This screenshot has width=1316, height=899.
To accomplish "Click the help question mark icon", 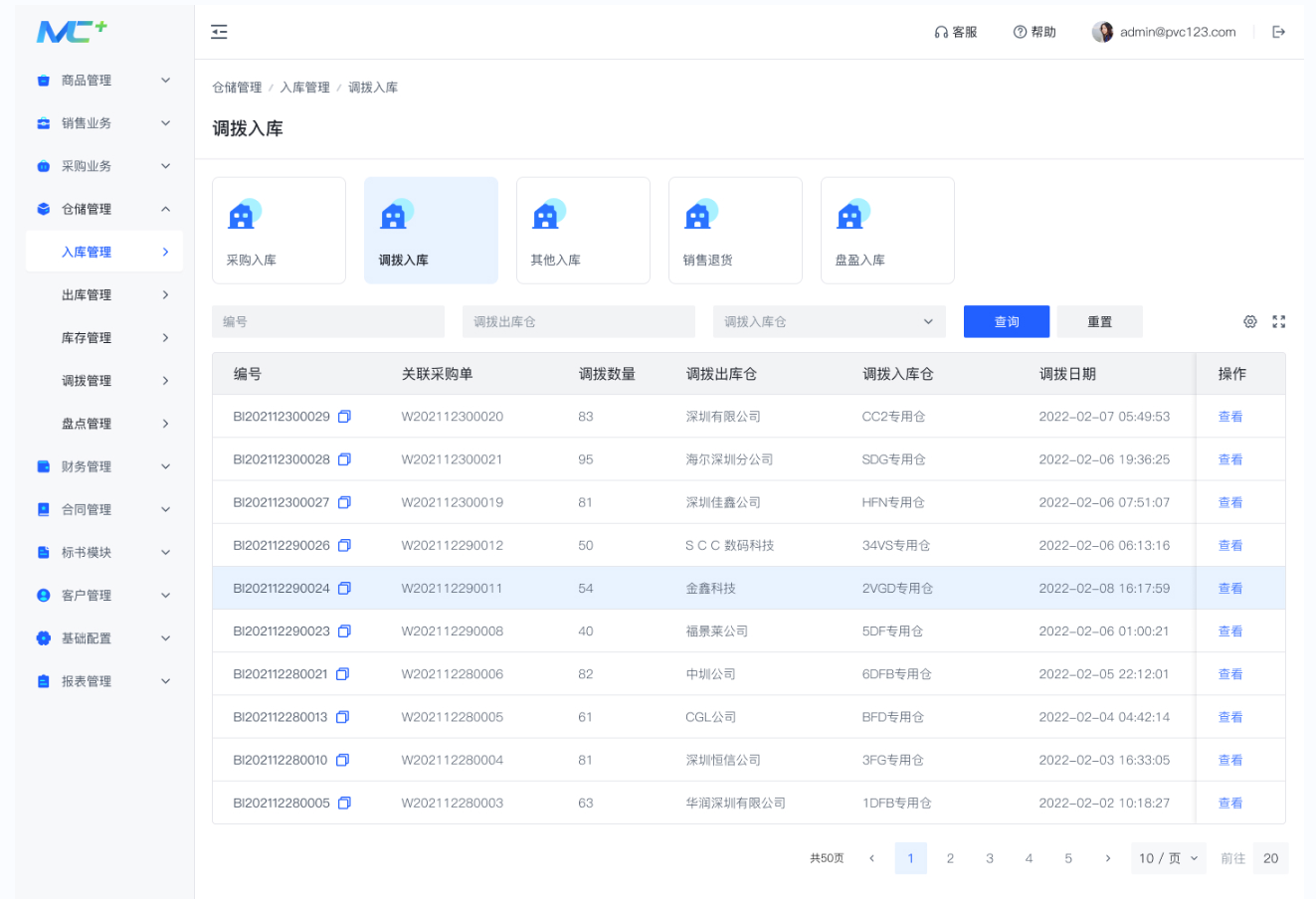I will tap(1020, 32).
